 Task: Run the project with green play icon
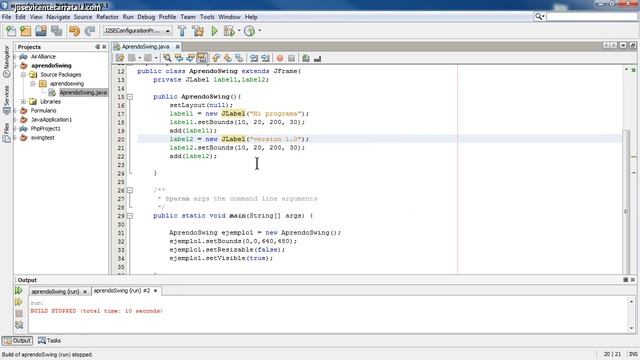214,31
